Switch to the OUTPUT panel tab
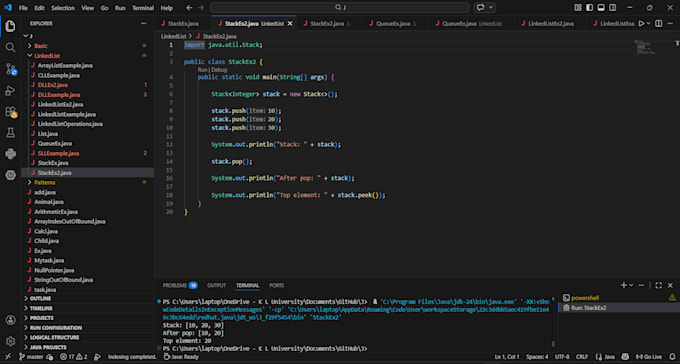680x364 pixels. pos(216,285)
